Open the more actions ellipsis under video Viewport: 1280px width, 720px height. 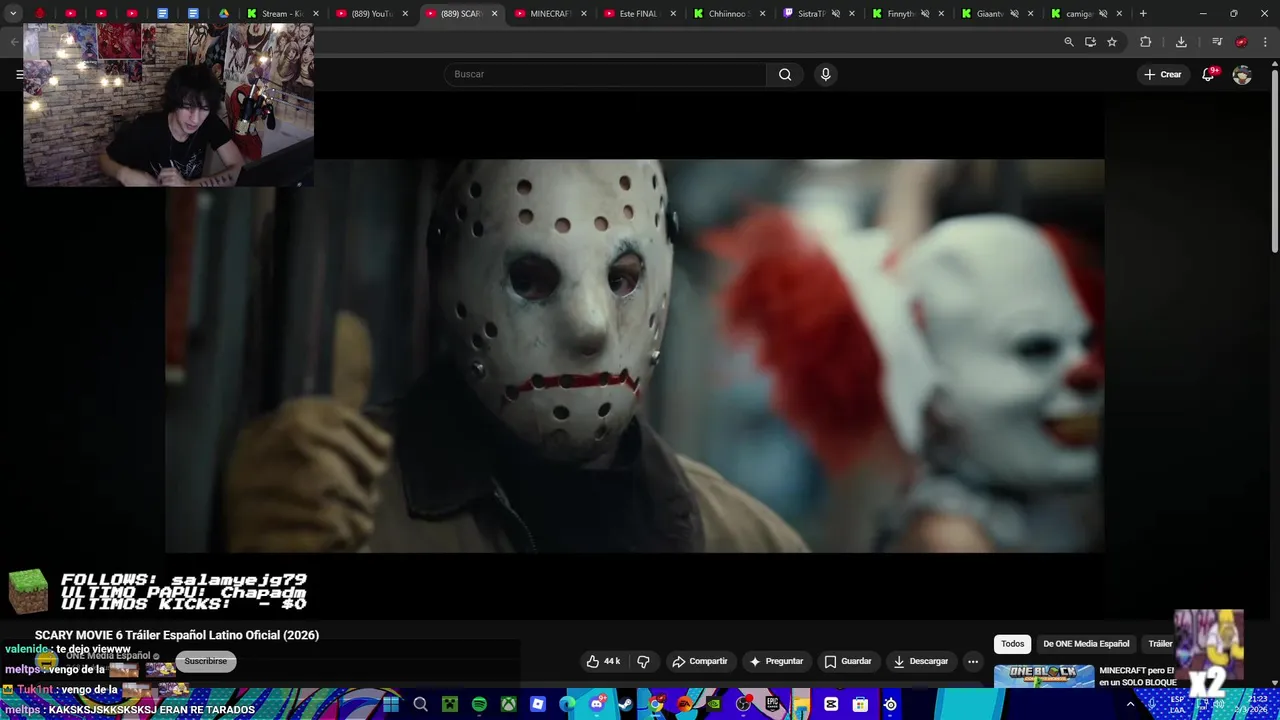tap(973, 661)
